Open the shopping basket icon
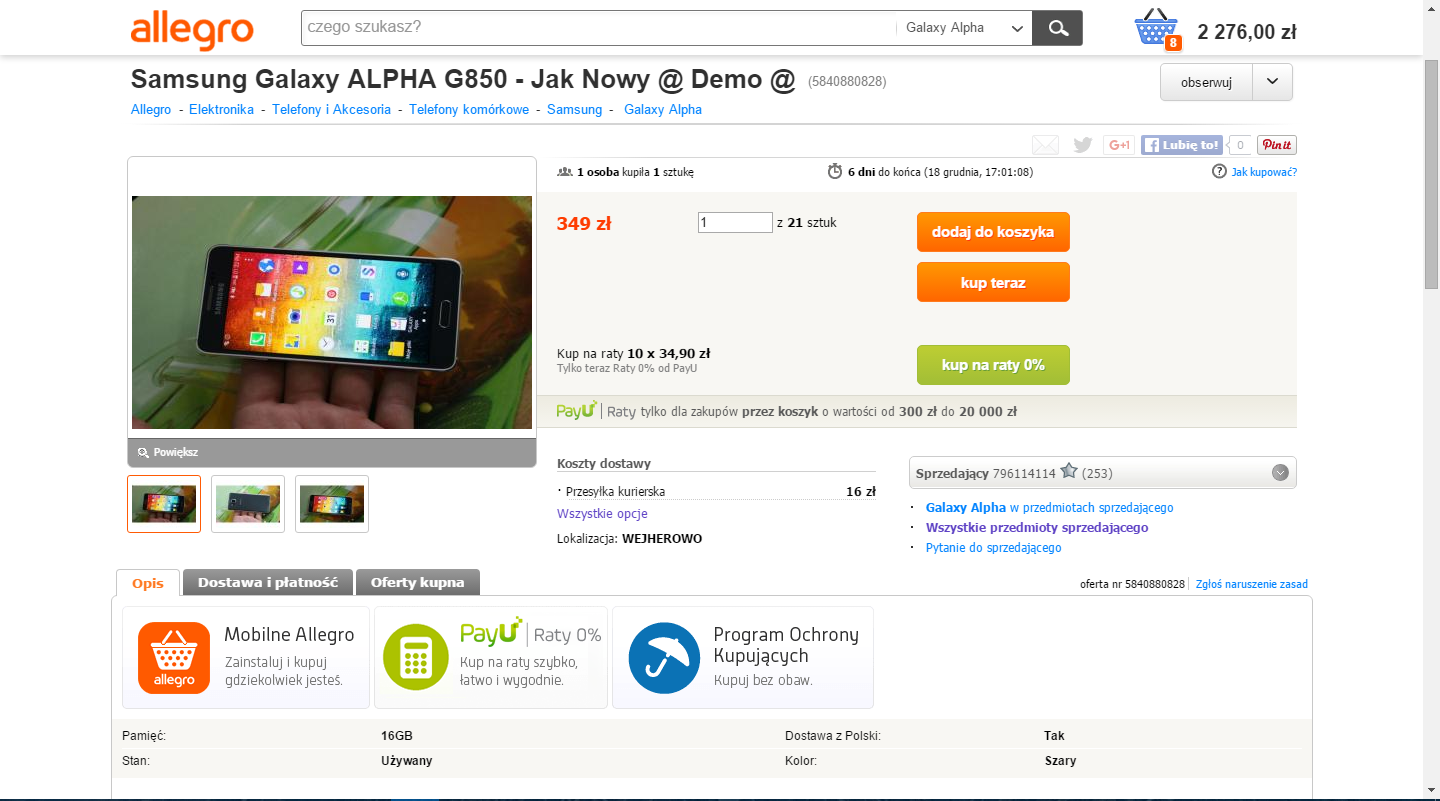The width and height of the screenshot is (1440, 801). 1157,29
